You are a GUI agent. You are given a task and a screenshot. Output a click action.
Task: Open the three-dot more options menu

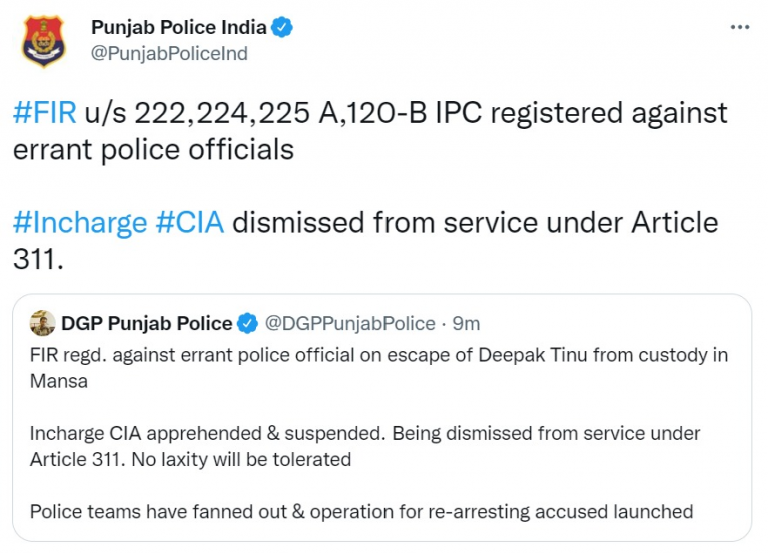click(x=740, y=27)
